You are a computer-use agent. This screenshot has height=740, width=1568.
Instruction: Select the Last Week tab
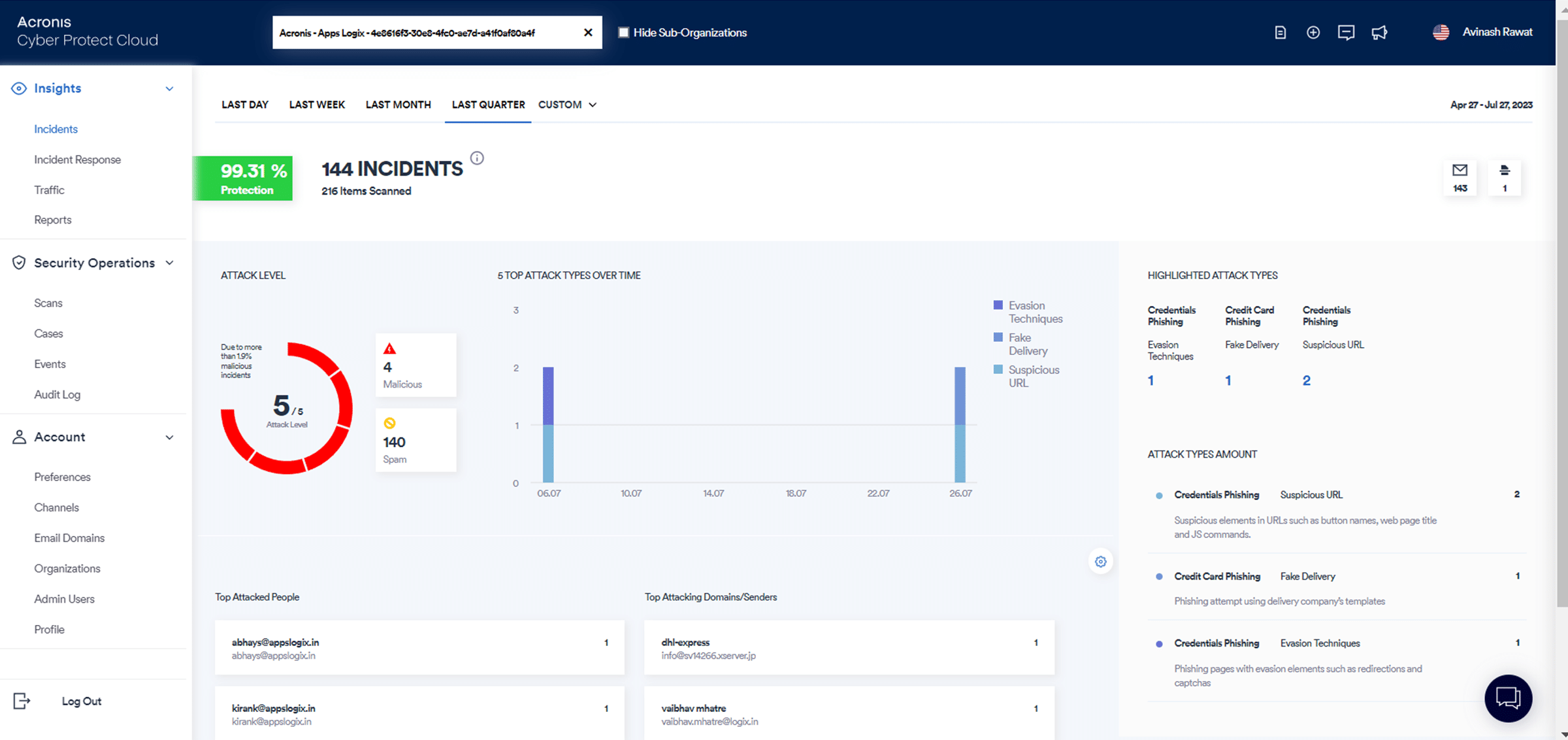317,105
